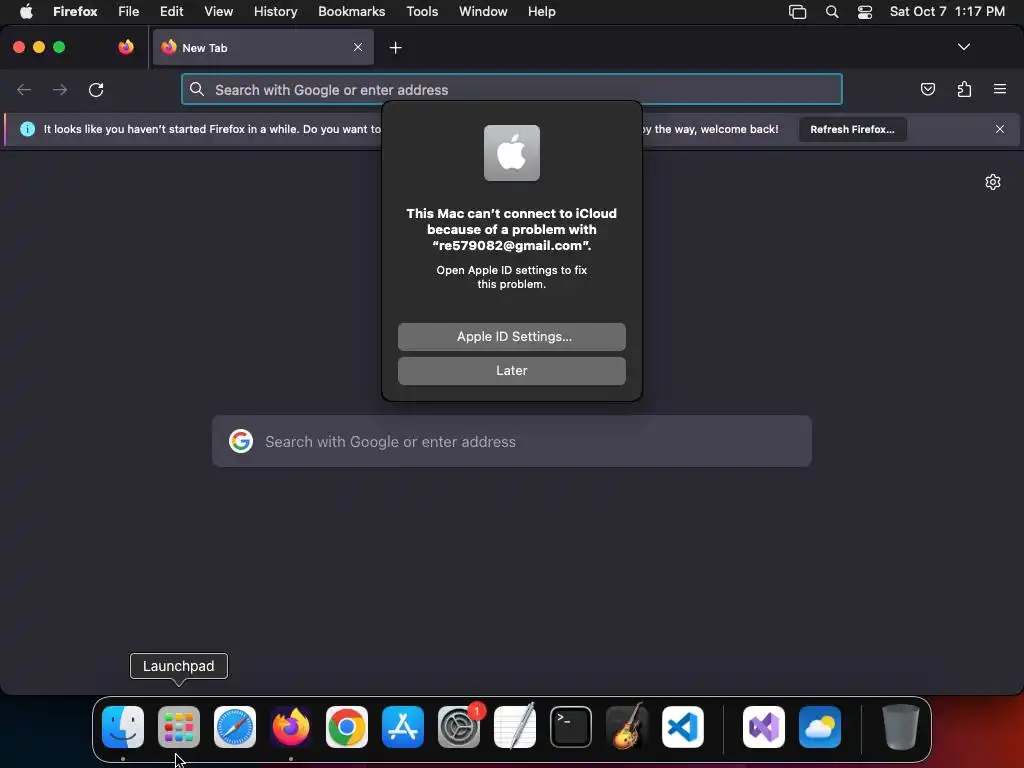1024x768 pixels.
Task: Open the Edit menu
Action: tap(172, 12)
